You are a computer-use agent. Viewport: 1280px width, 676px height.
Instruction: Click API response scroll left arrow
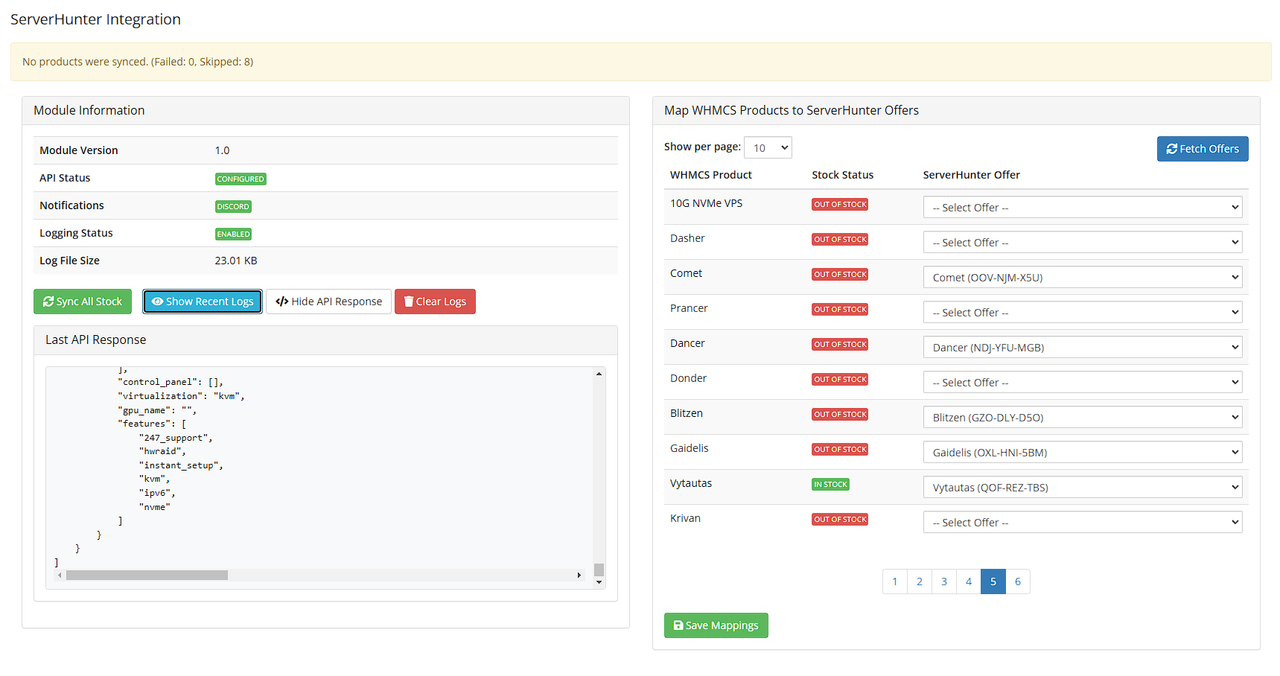[59, 575]
